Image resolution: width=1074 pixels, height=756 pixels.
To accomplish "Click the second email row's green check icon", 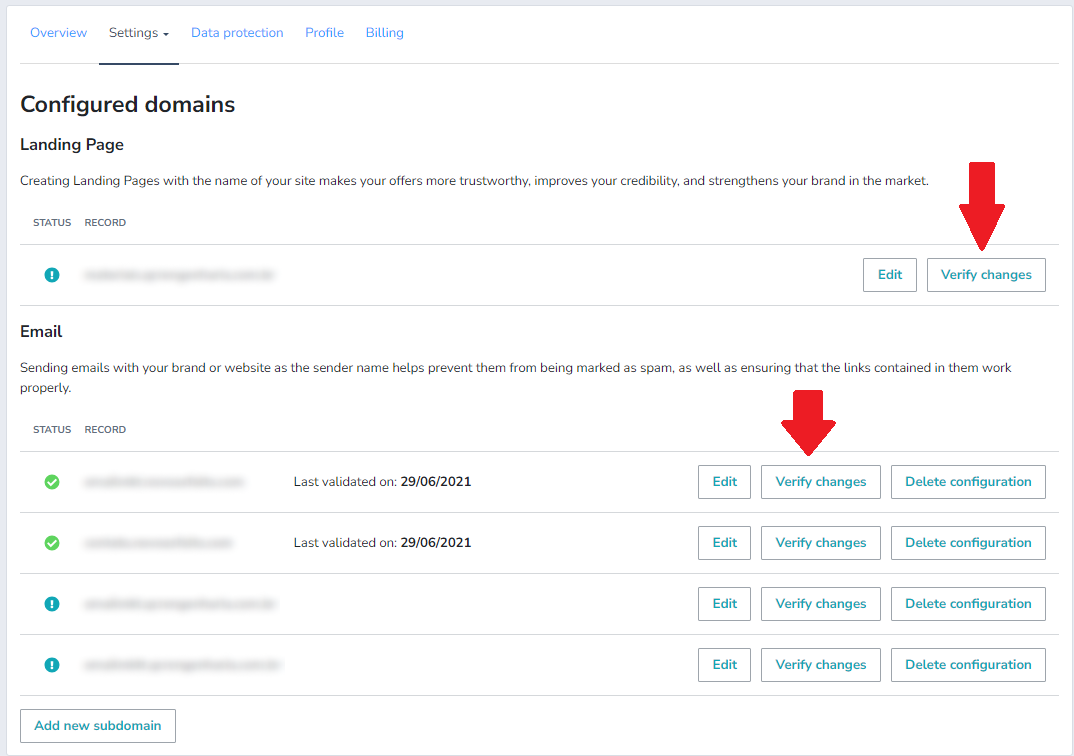I will [52, 543].
